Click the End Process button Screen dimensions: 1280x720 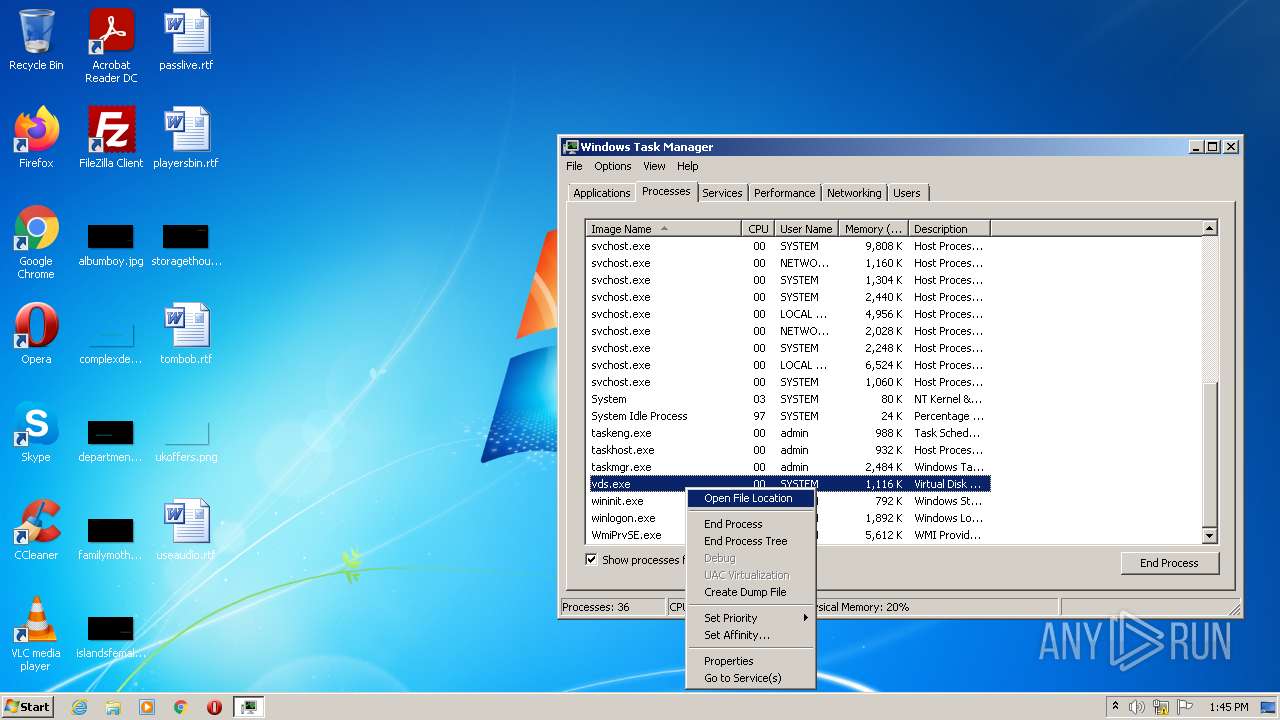(x=1169, y=563)
